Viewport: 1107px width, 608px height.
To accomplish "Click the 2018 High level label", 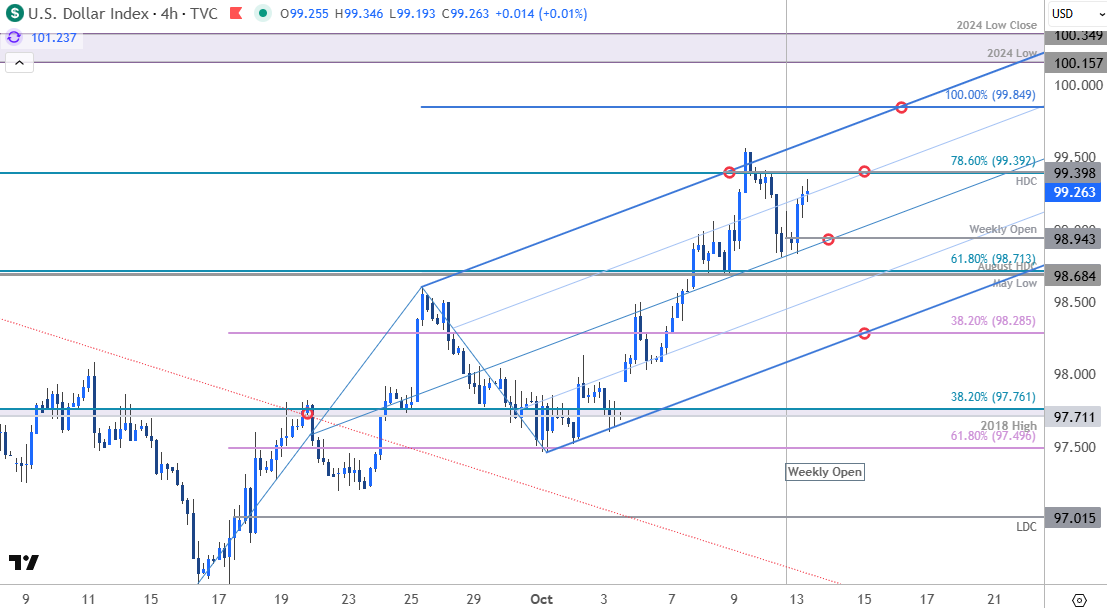I will click(1008, 425).
